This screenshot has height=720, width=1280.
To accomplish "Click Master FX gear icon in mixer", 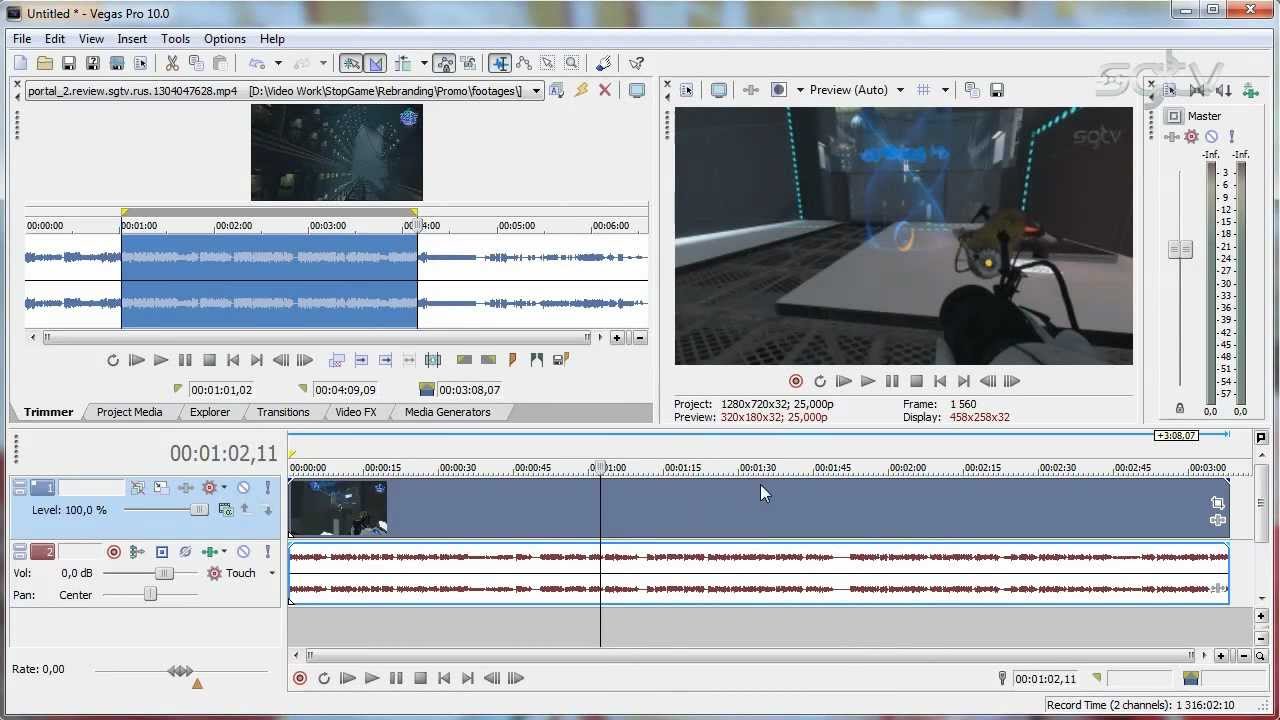I will [x=1191, y=136].
